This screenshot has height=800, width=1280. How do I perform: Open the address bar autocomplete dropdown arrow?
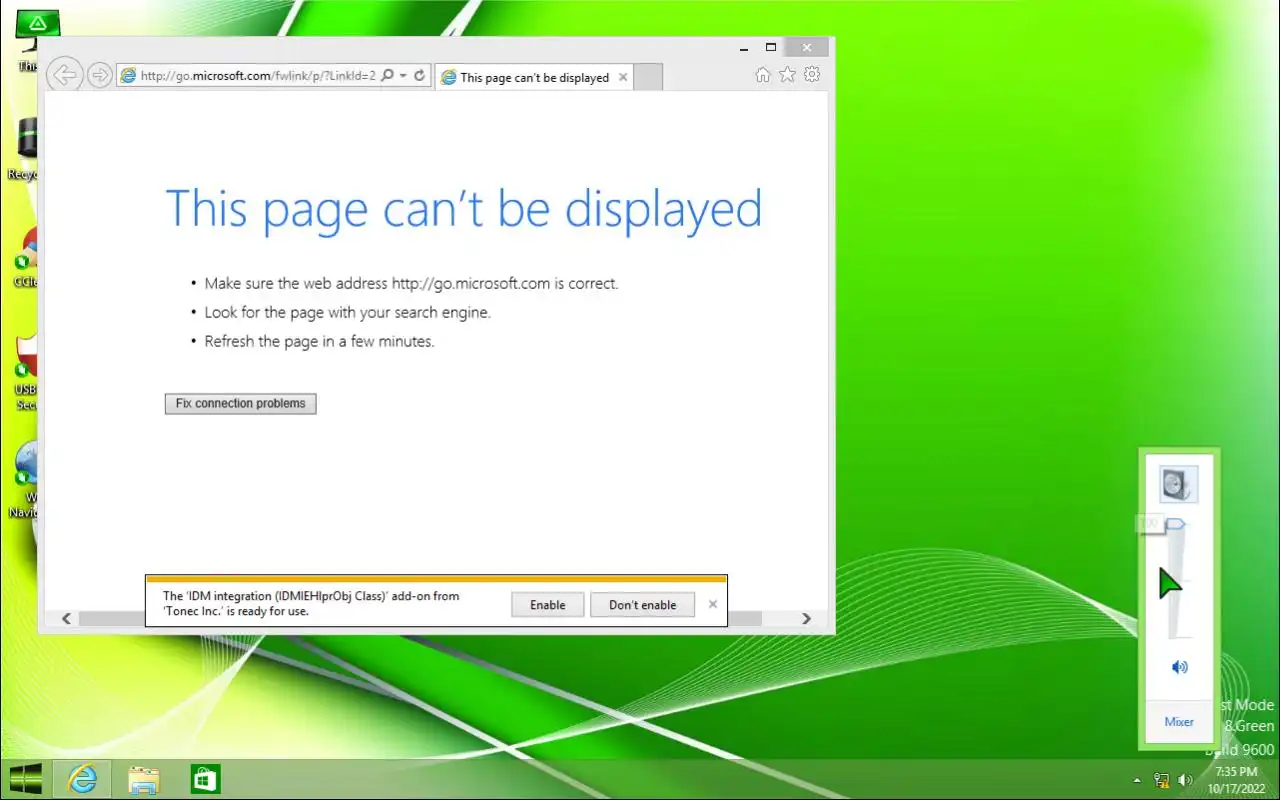point(403,76)
